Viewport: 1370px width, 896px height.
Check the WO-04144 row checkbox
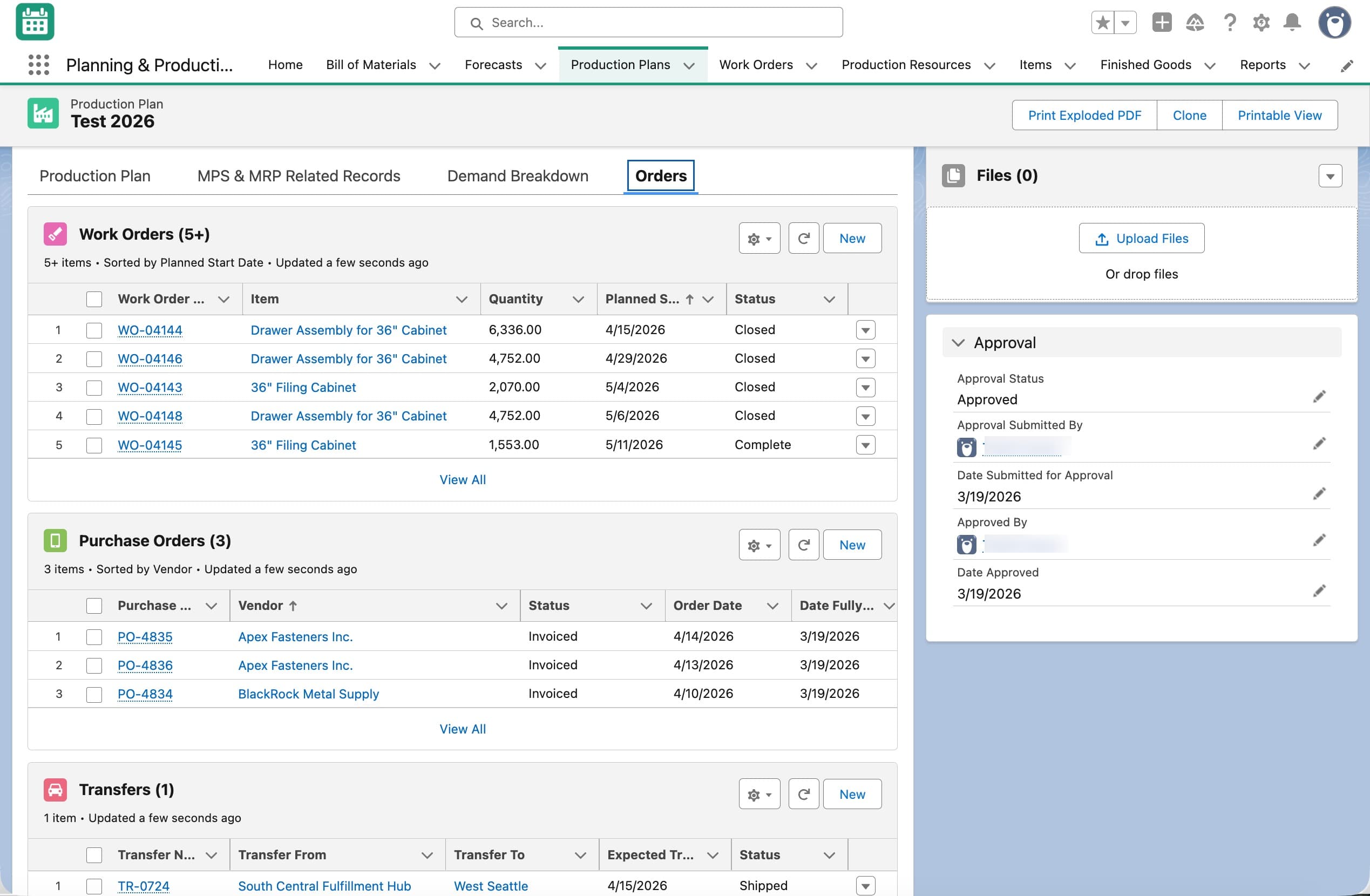coord(94,330)
